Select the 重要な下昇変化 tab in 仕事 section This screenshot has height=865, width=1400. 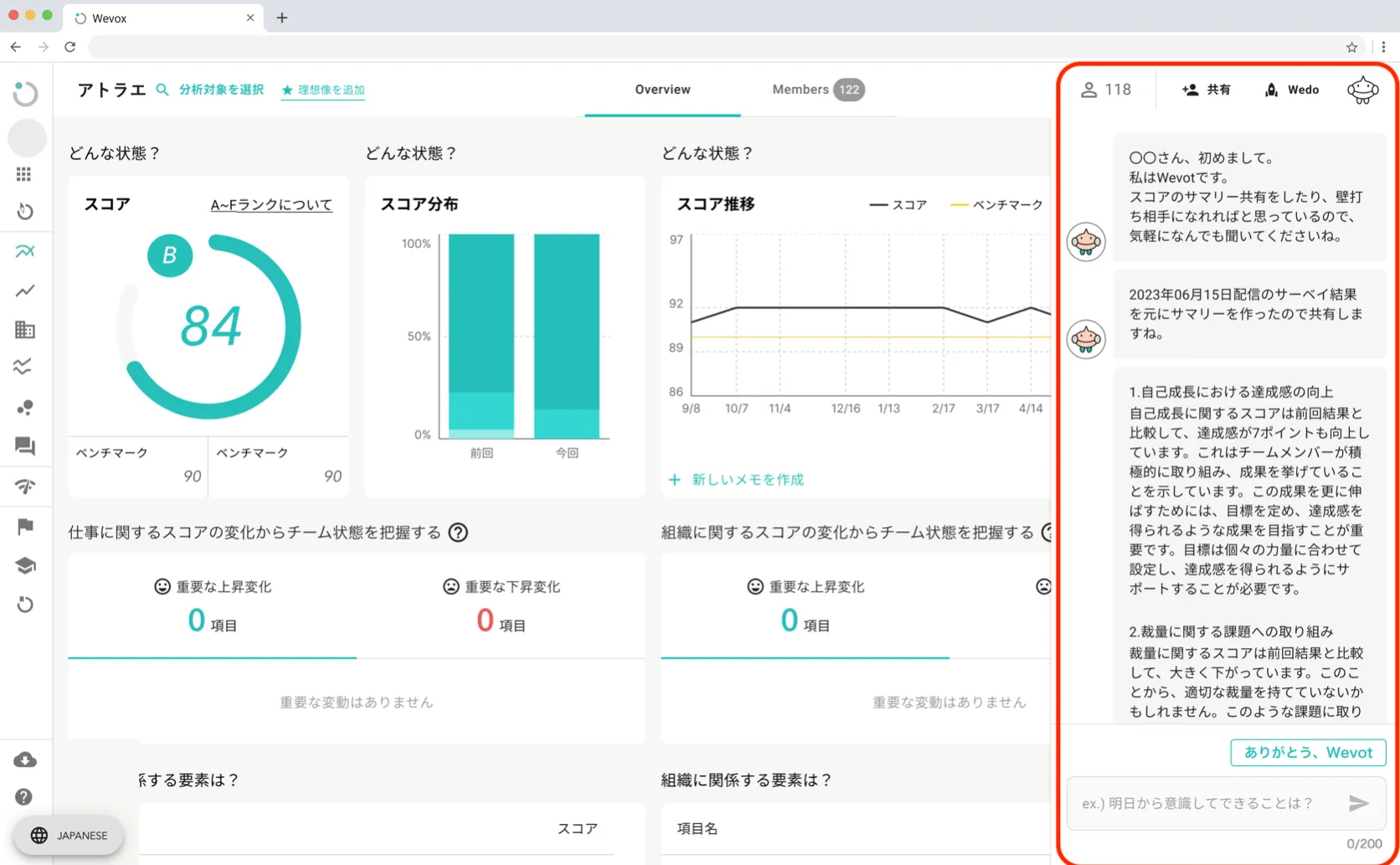click(501, 605)
